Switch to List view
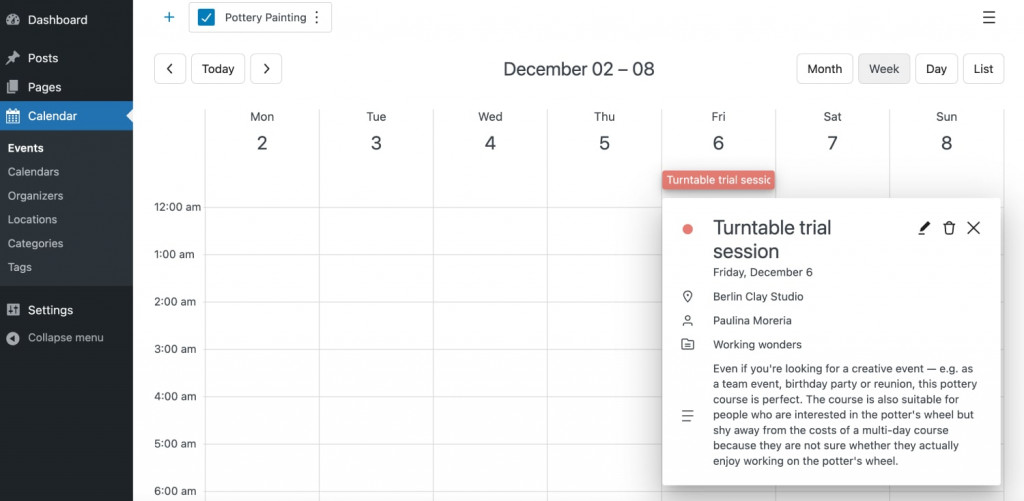 [984, 69]
